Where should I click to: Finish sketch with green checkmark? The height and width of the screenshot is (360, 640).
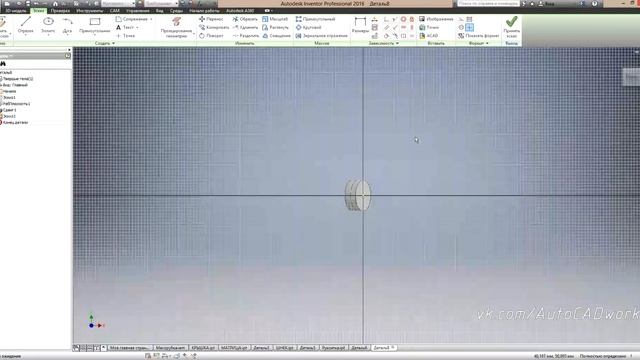point(511,27)
